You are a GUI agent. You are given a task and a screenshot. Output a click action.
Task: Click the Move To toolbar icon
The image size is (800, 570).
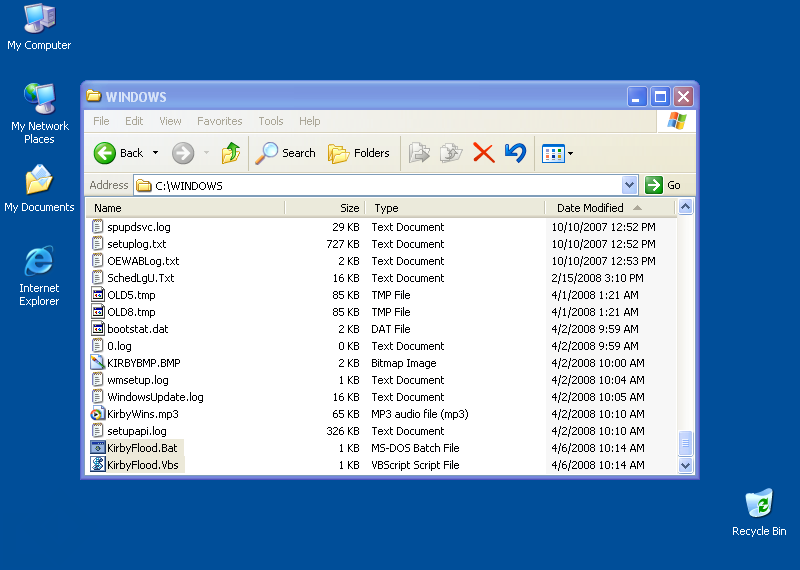[x=419, y=153]
